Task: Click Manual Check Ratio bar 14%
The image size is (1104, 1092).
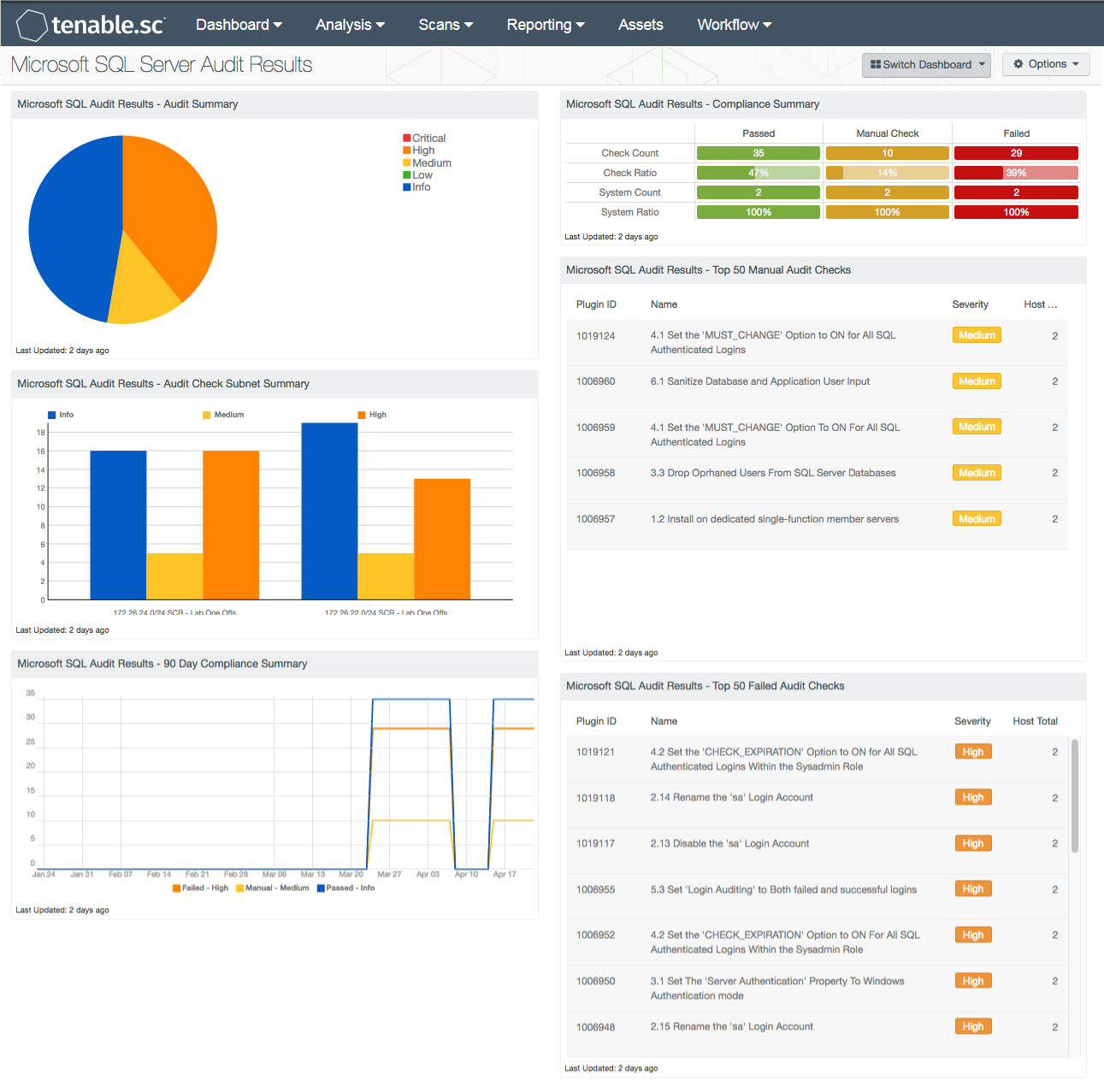Action: coord(888,173)
